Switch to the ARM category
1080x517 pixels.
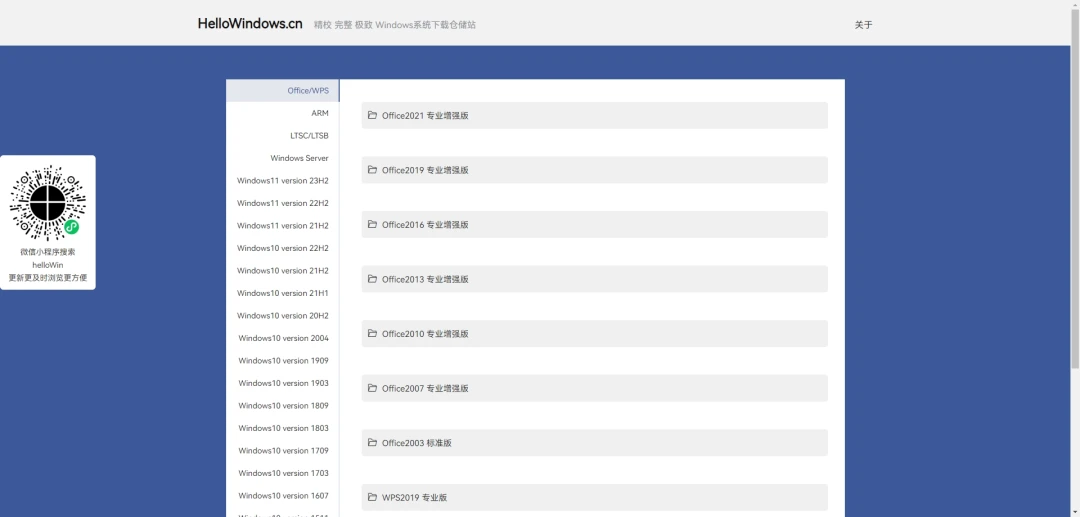(x=282, y=113)
